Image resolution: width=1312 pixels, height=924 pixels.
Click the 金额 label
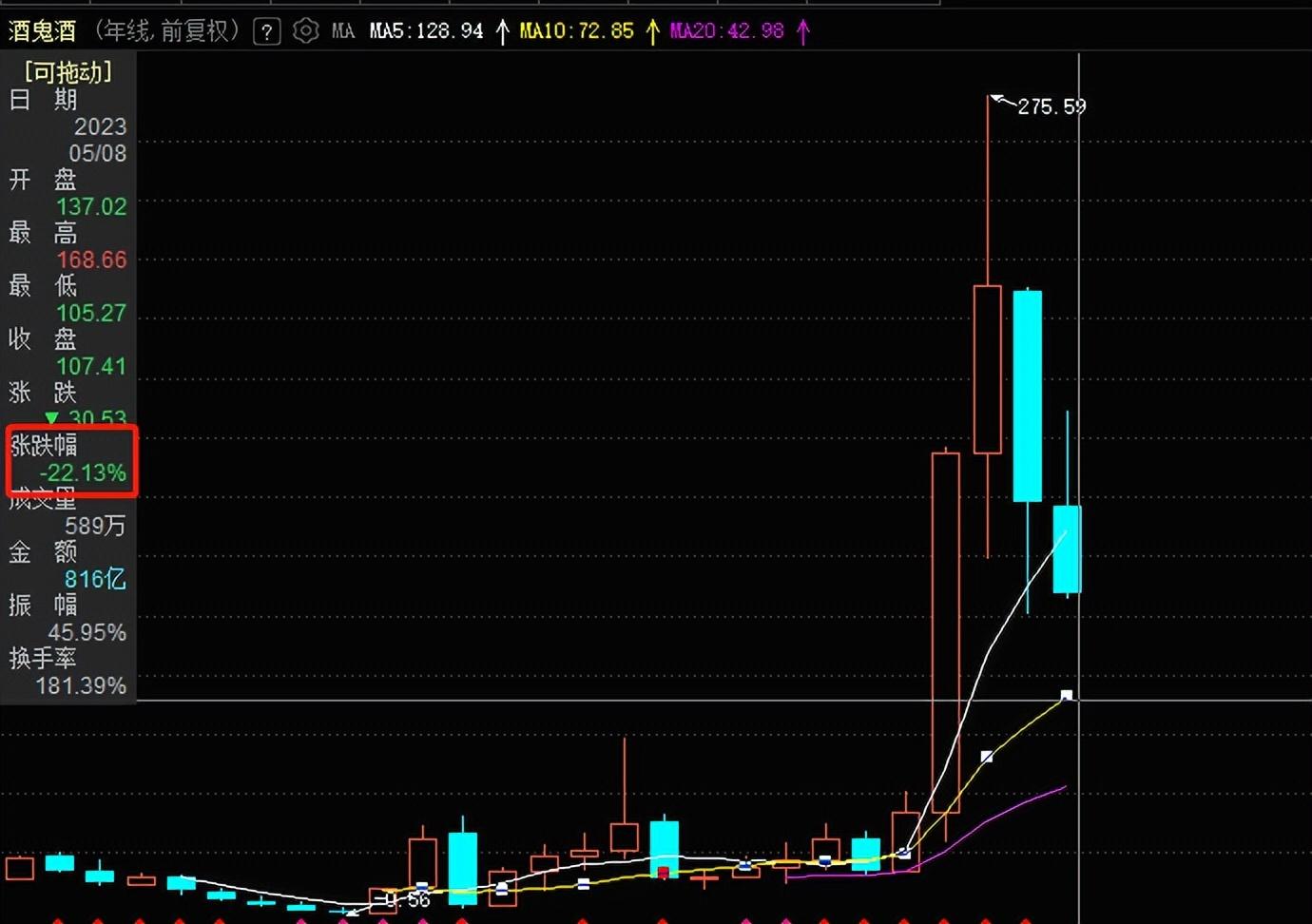click(x=43, y=551)
